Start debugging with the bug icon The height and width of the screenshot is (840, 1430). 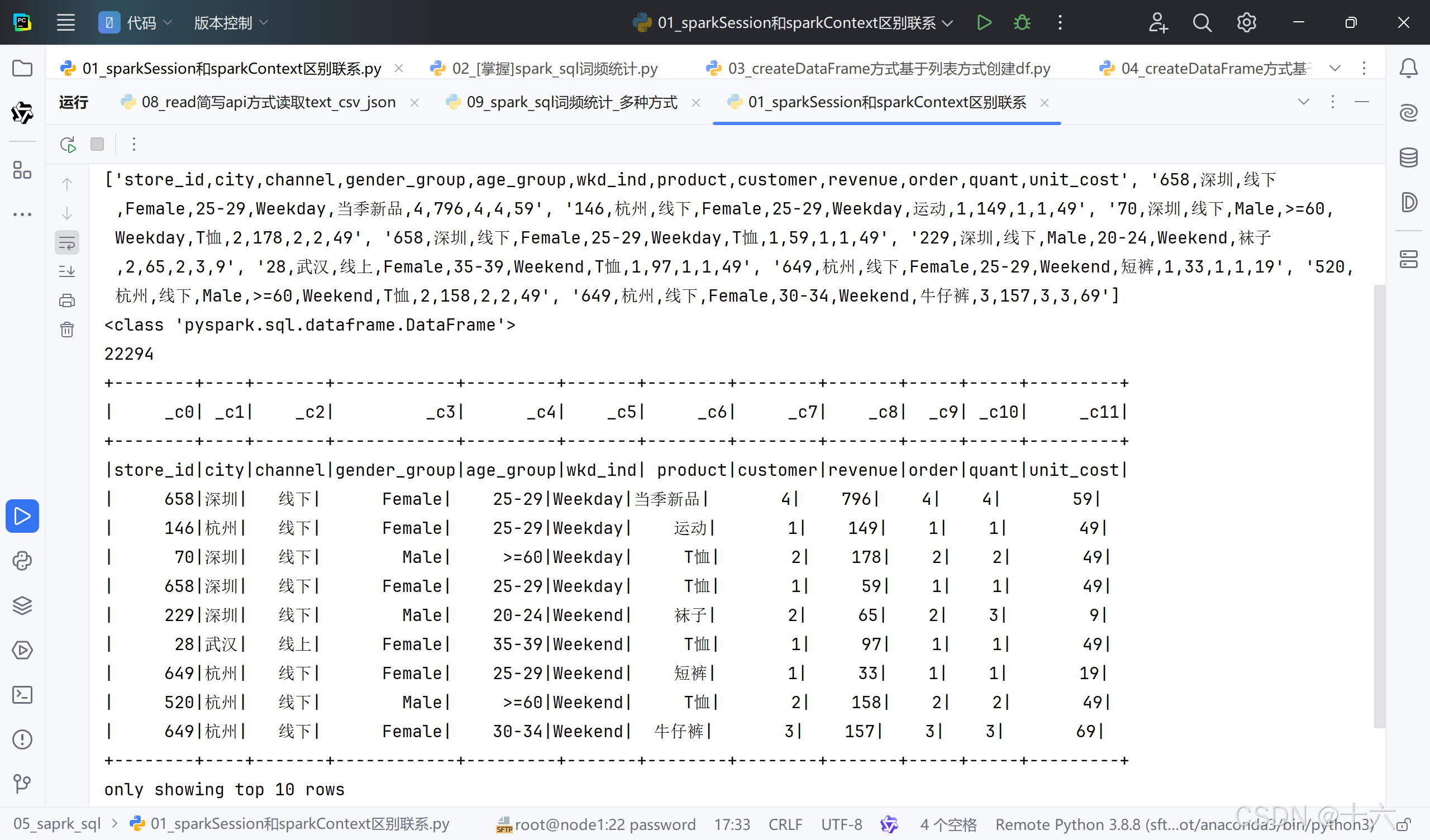click(x=1022, y=23)
